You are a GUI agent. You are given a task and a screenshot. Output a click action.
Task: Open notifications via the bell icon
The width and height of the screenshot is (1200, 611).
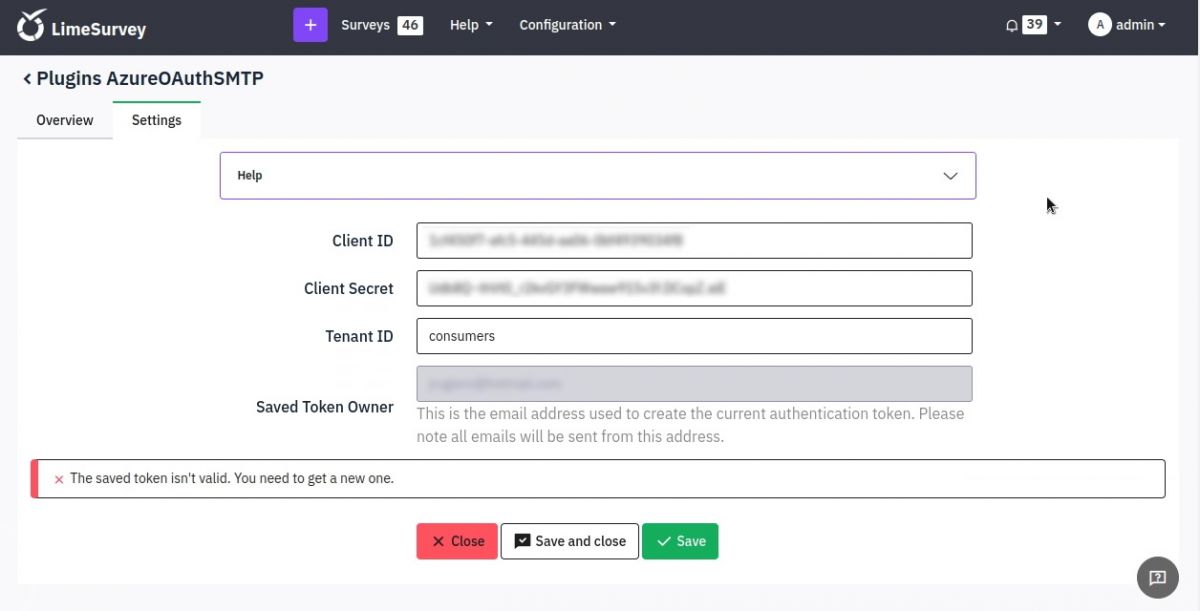[1011, 24]
